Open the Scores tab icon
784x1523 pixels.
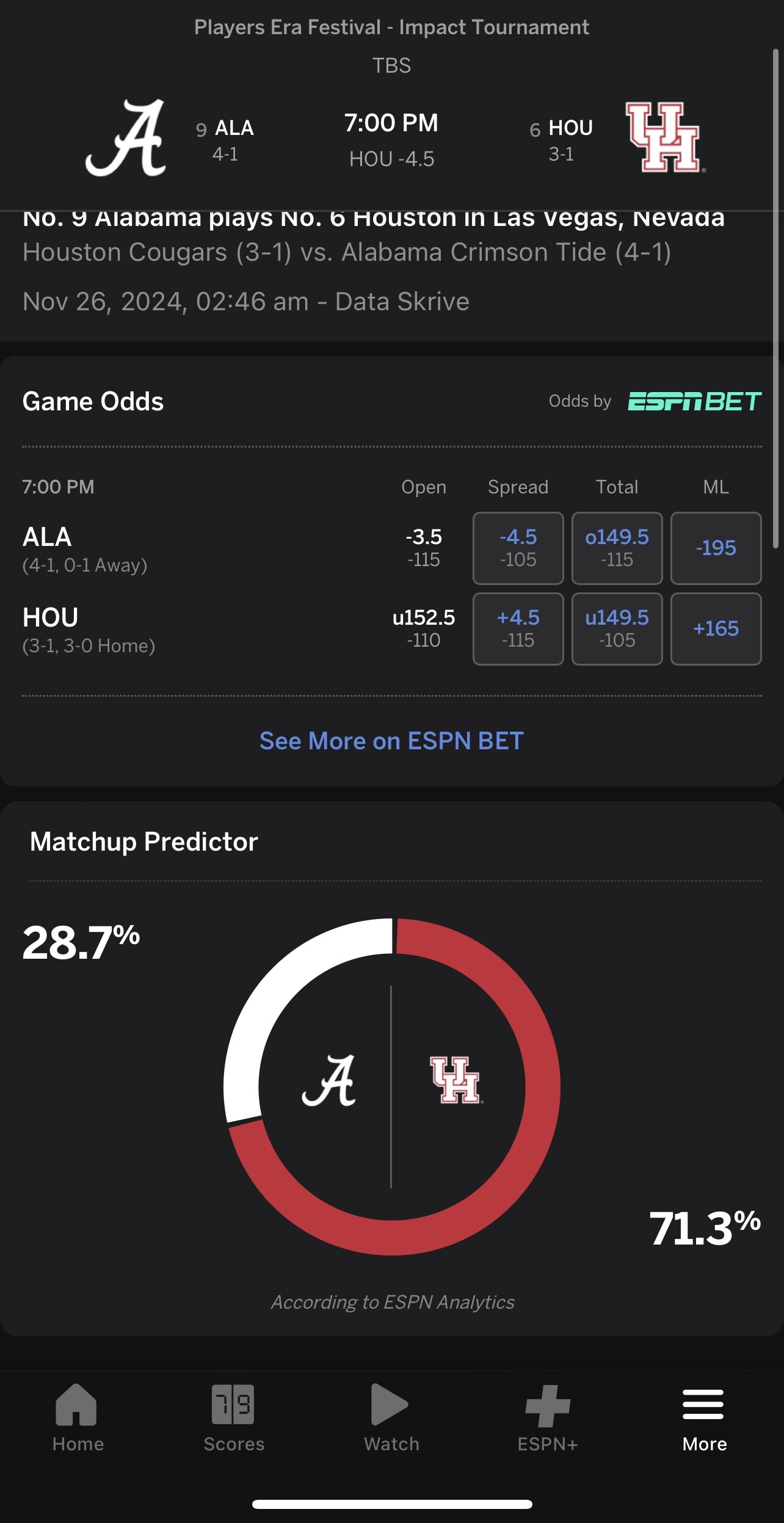[x=233, y=1404]
